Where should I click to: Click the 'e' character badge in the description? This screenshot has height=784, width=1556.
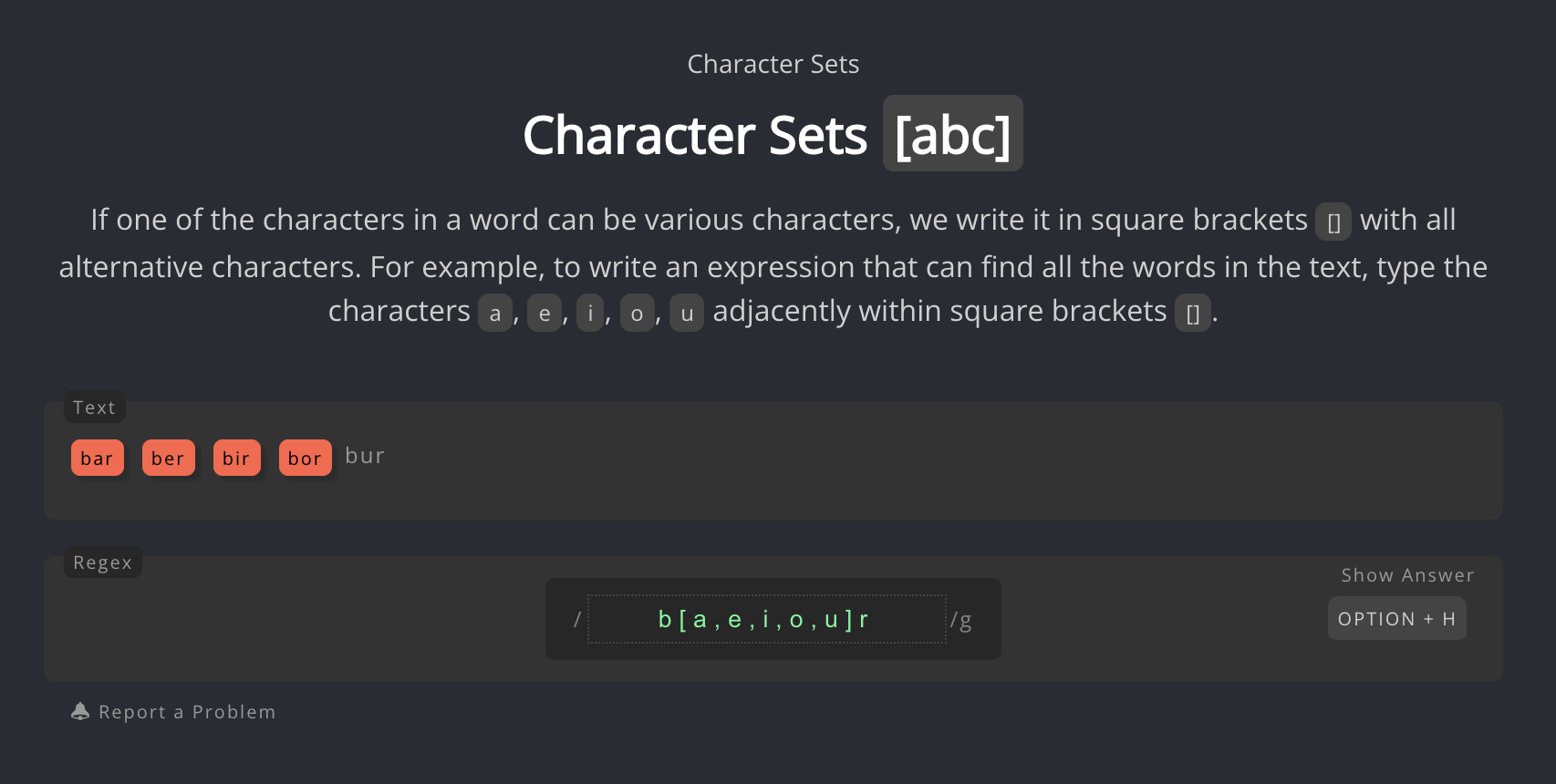pos(545,313)
